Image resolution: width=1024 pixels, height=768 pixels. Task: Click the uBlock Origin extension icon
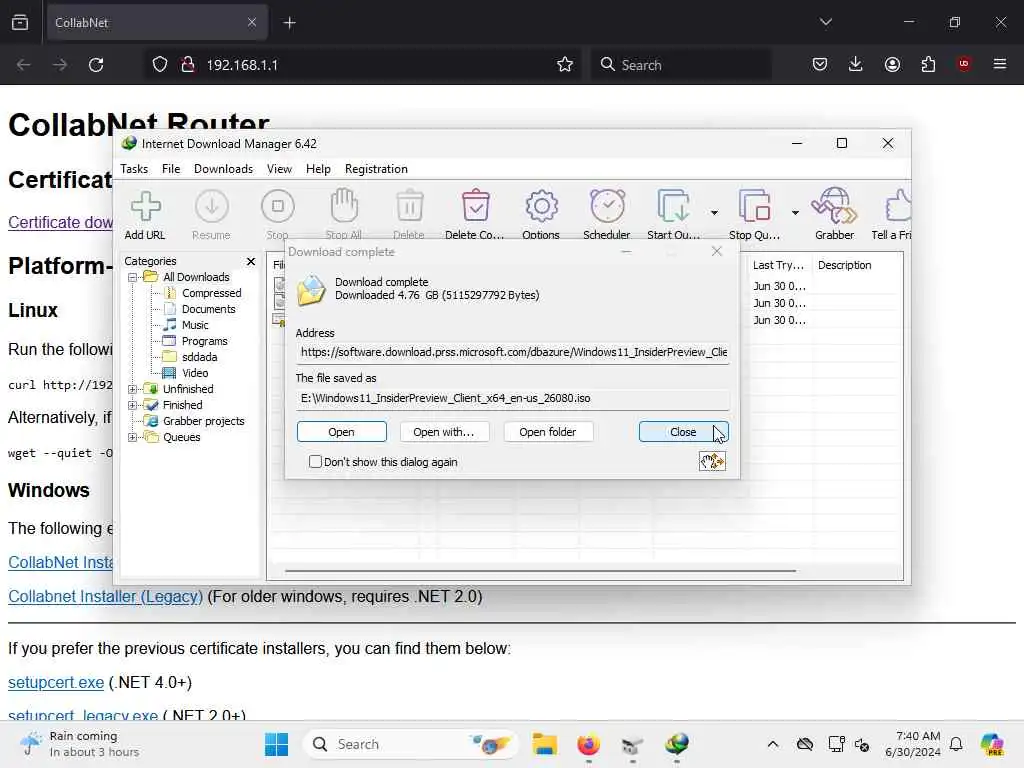(964, 64)
